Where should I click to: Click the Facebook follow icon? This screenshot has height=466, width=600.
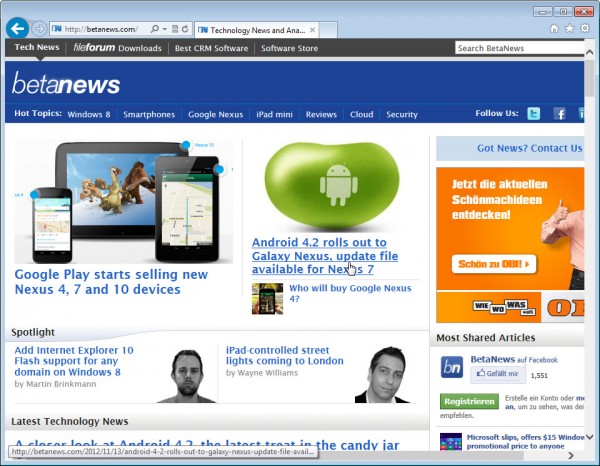tap(559, 114)
